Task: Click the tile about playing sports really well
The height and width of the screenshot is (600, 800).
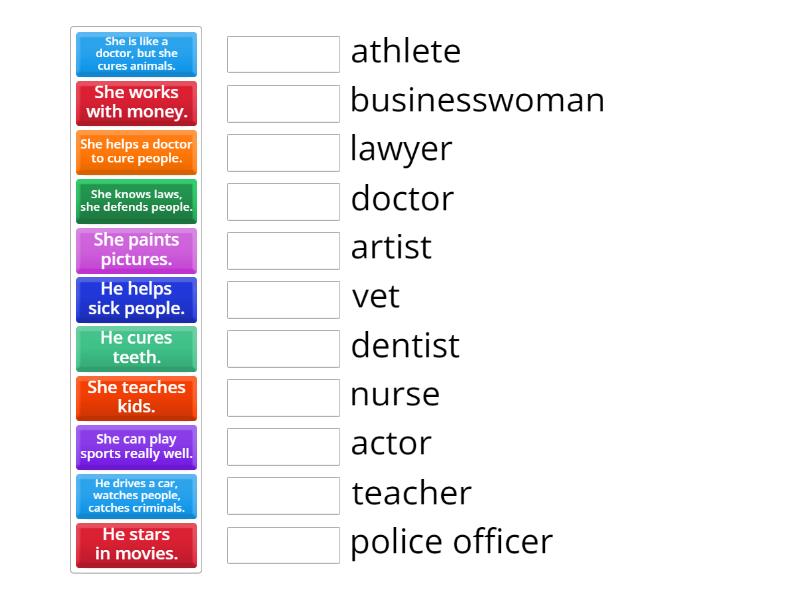Action: 136,447
